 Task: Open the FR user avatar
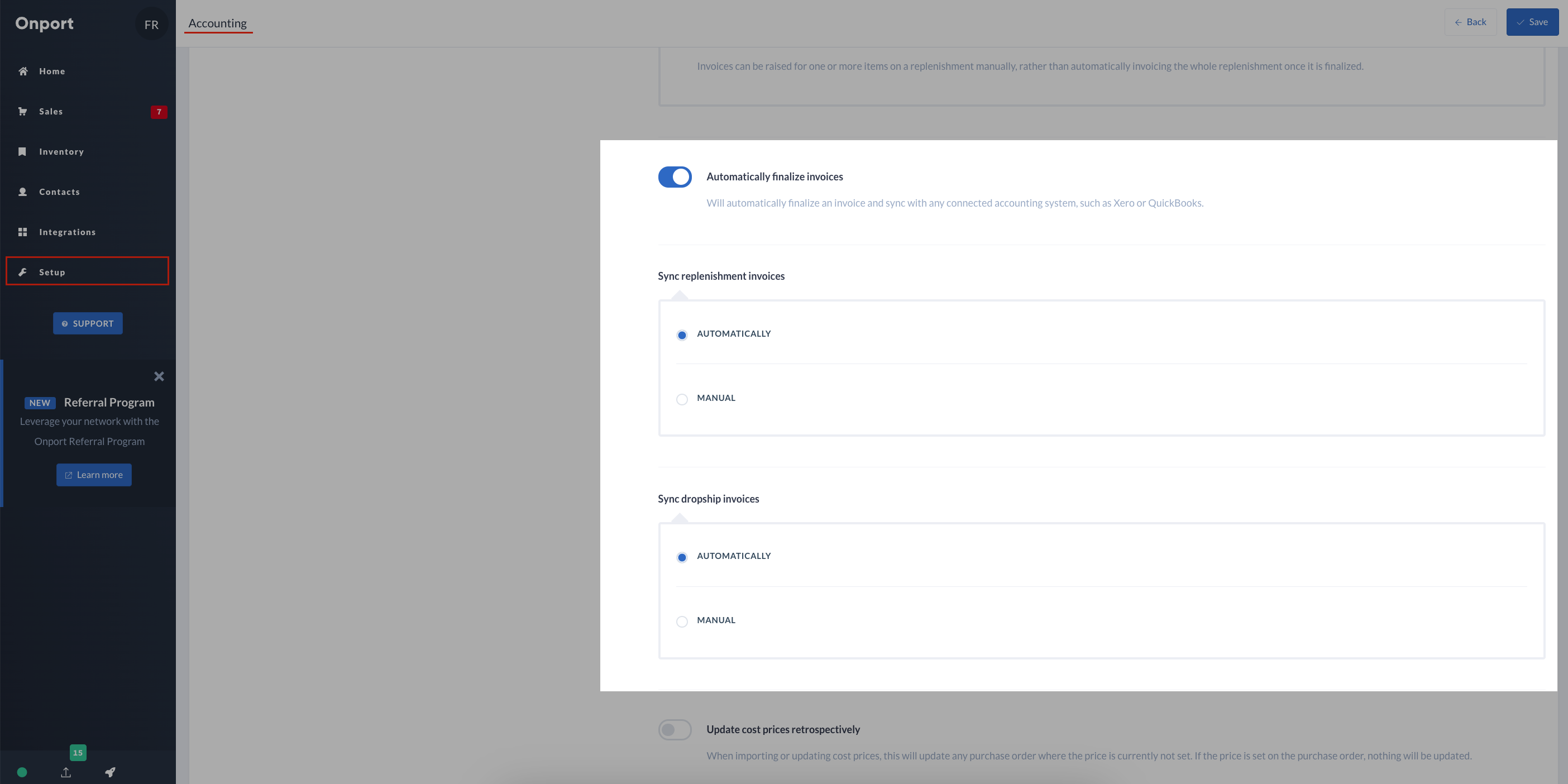click(x=151, y=25)
